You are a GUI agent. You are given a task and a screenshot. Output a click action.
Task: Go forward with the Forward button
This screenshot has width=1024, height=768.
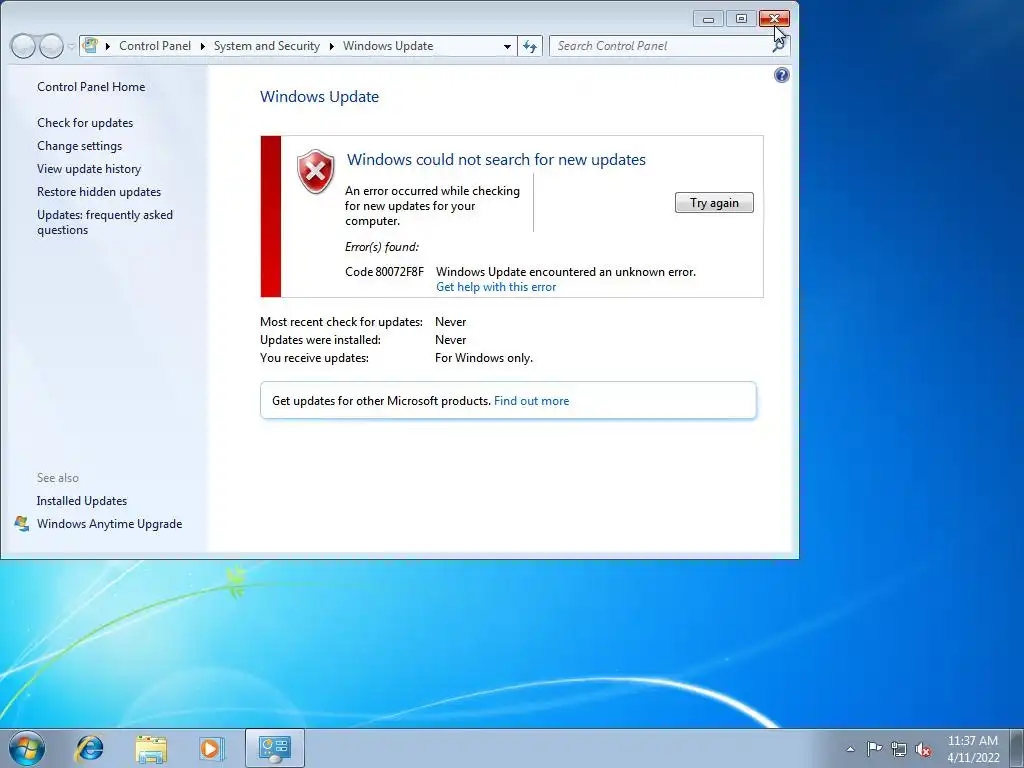(52, 46)
